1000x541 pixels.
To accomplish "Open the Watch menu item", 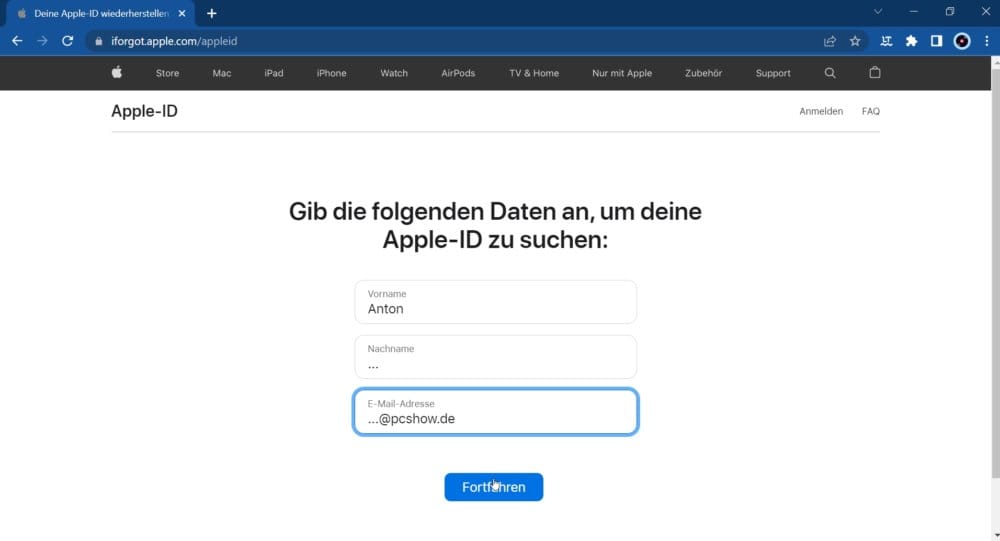I will pos(394,73).
